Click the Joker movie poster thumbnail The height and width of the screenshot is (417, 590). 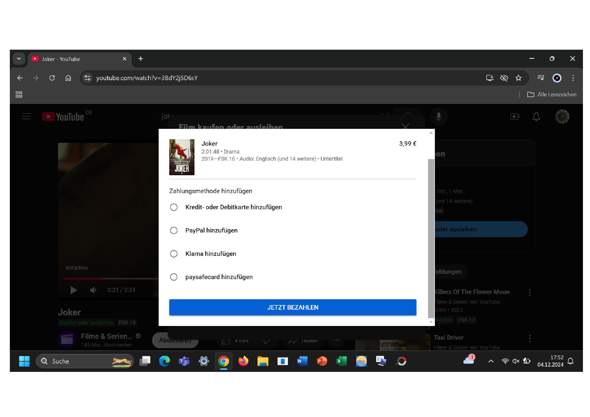click(x=182, y=157)
